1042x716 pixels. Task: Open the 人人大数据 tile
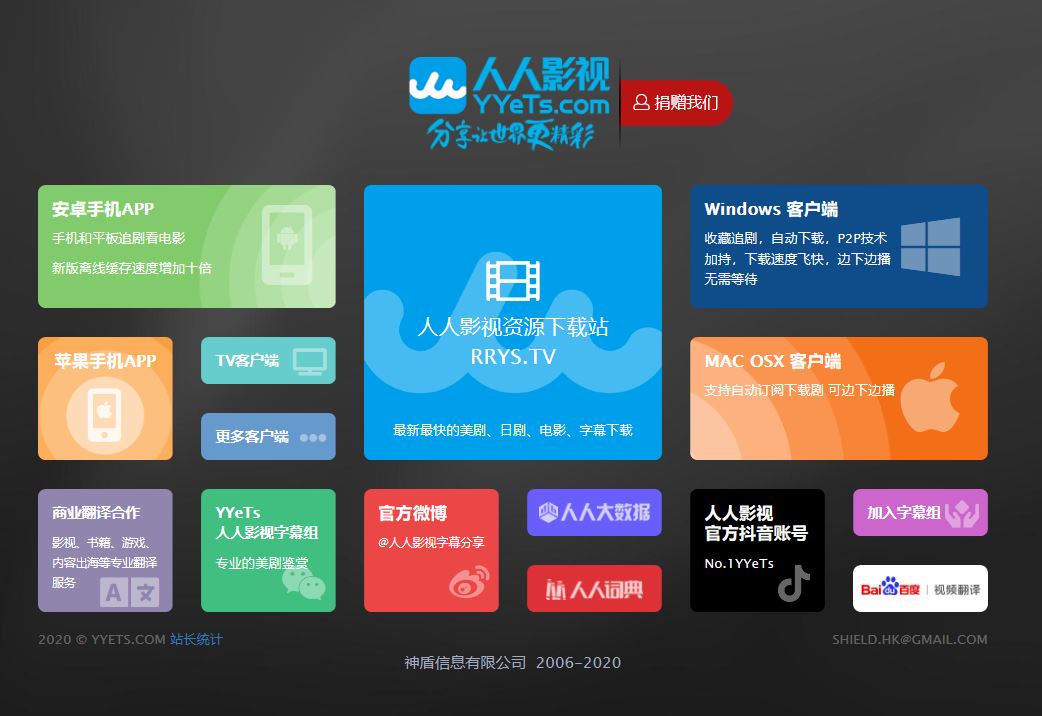(x=594, y=513)
